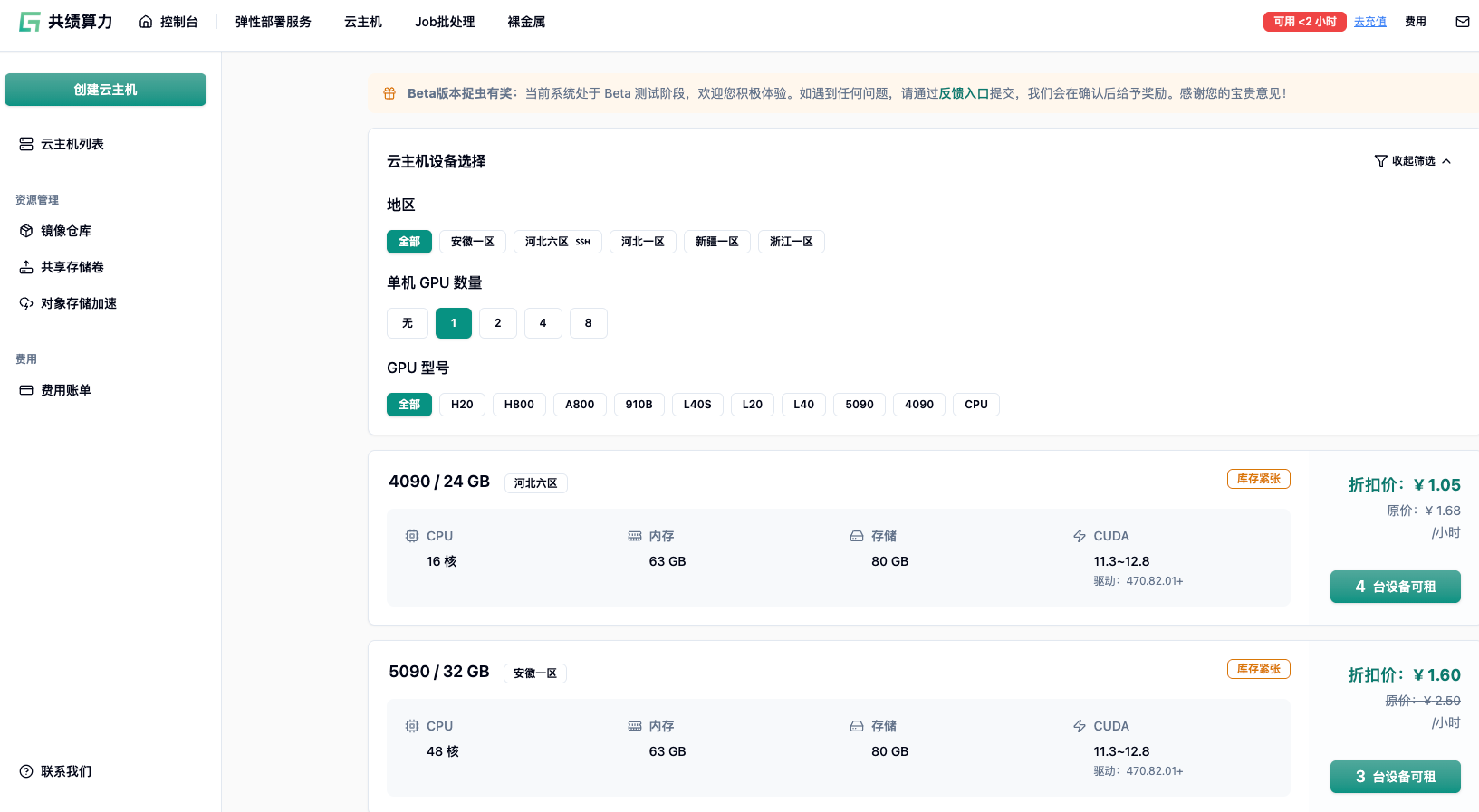This screenshot has height=812, width=1479.
Task: Collapse the filters with 收起筛选
Action: click(x=1413, y=161)
